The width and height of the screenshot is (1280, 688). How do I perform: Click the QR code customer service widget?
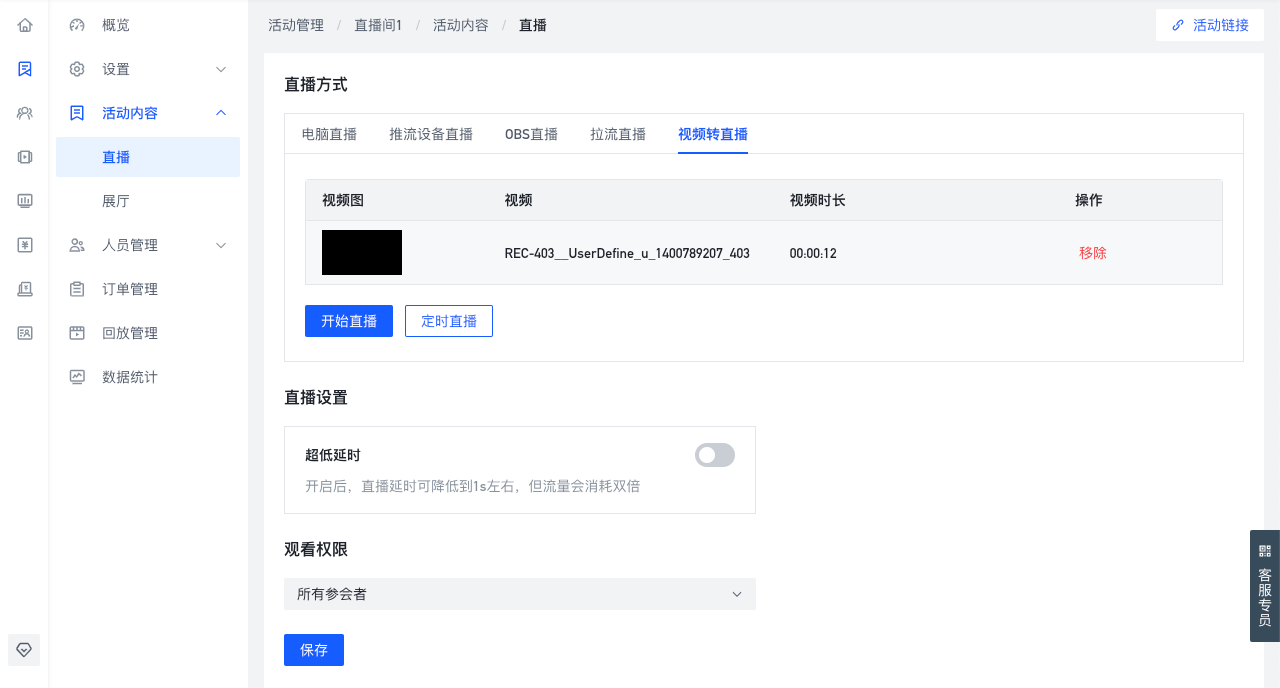[x=1265, y=586]
